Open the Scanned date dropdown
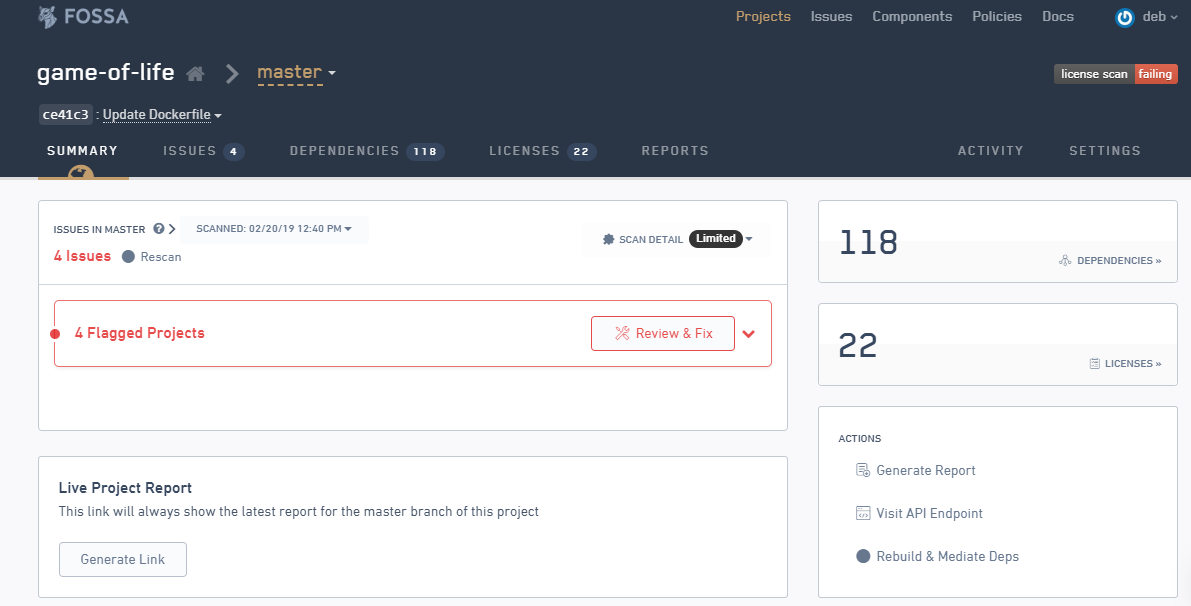This screenshot has height=606, width=1191. coord(274,229)
